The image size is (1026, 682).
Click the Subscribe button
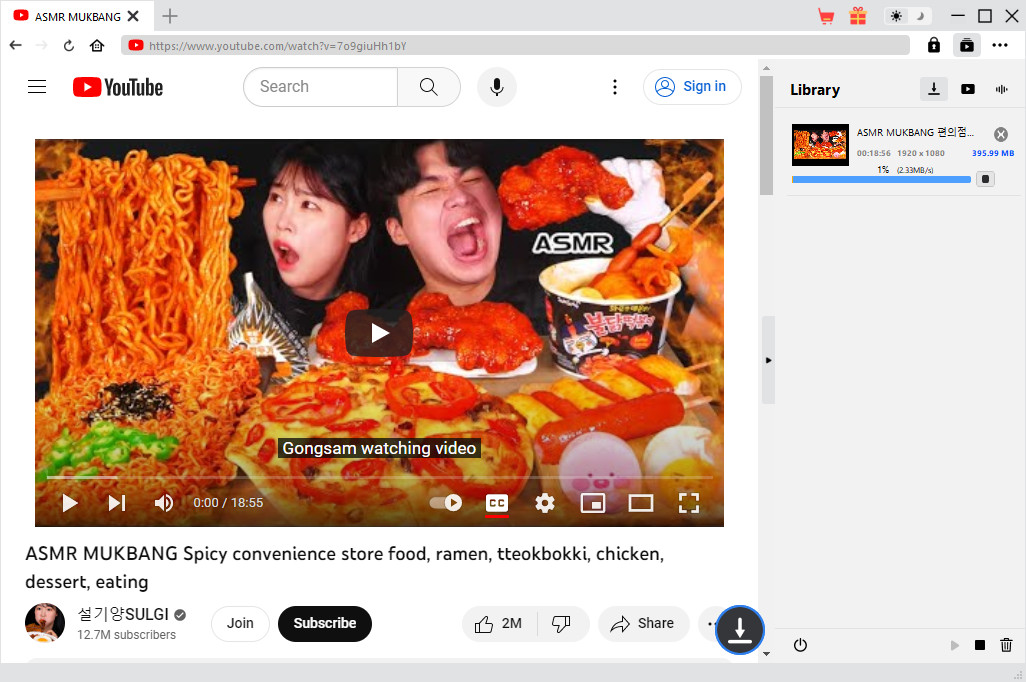(x=324, y=623)
